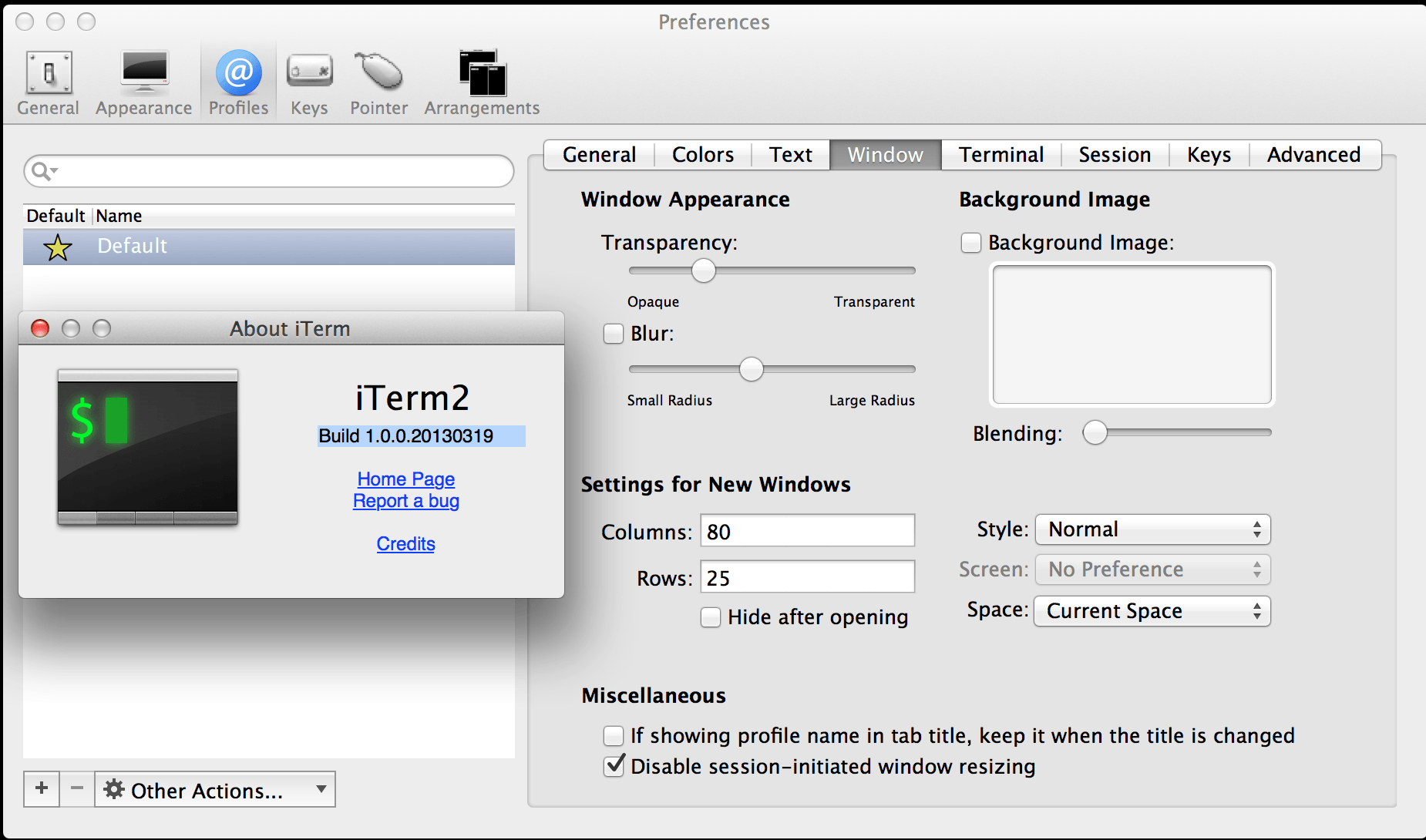Click the Build 1.0.0.20130319 version text
The width and height of the screenshot is (1426, 840).
click(406, 436)
